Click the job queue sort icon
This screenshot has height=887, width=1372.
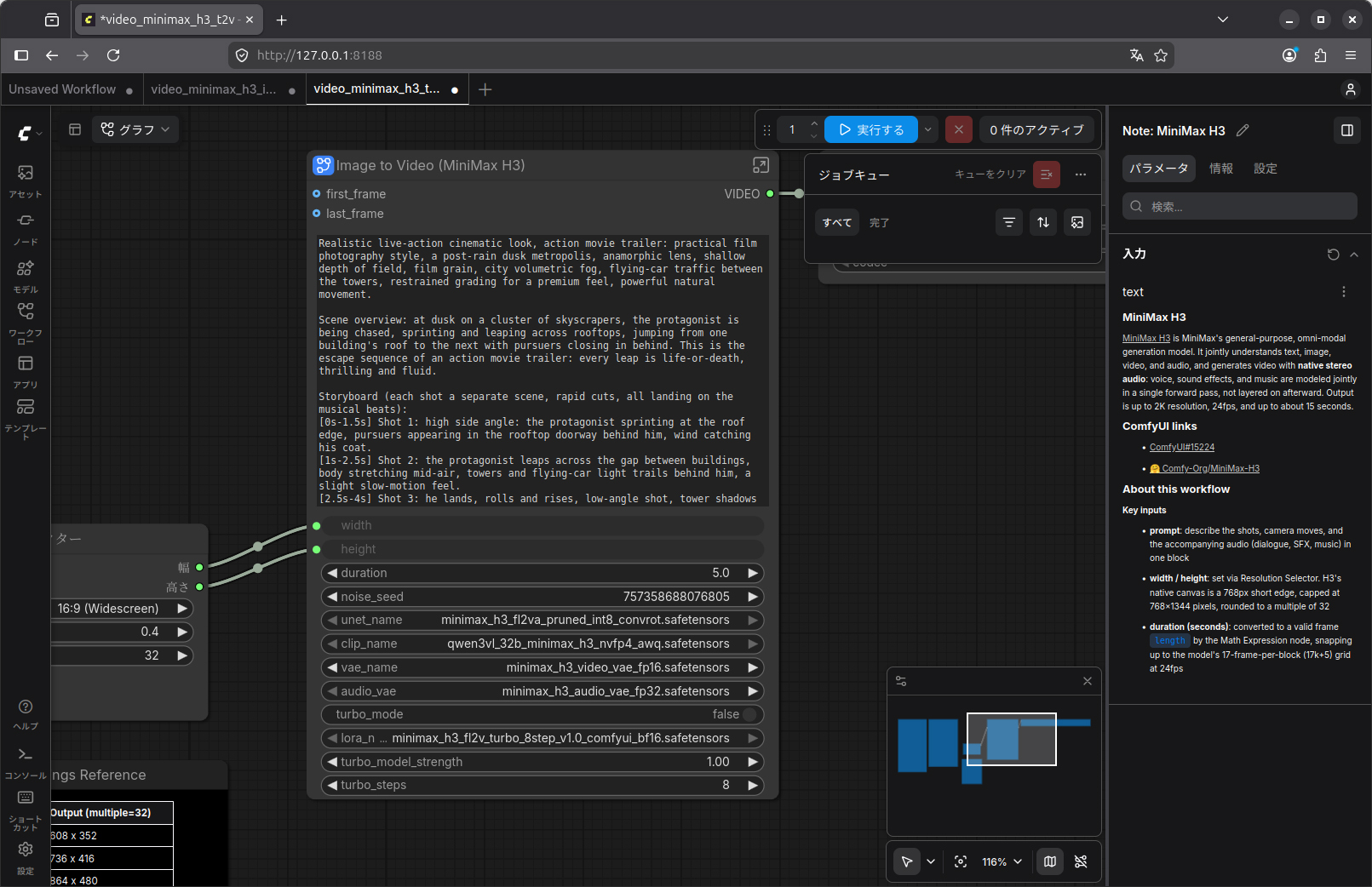click(1043, 222)
